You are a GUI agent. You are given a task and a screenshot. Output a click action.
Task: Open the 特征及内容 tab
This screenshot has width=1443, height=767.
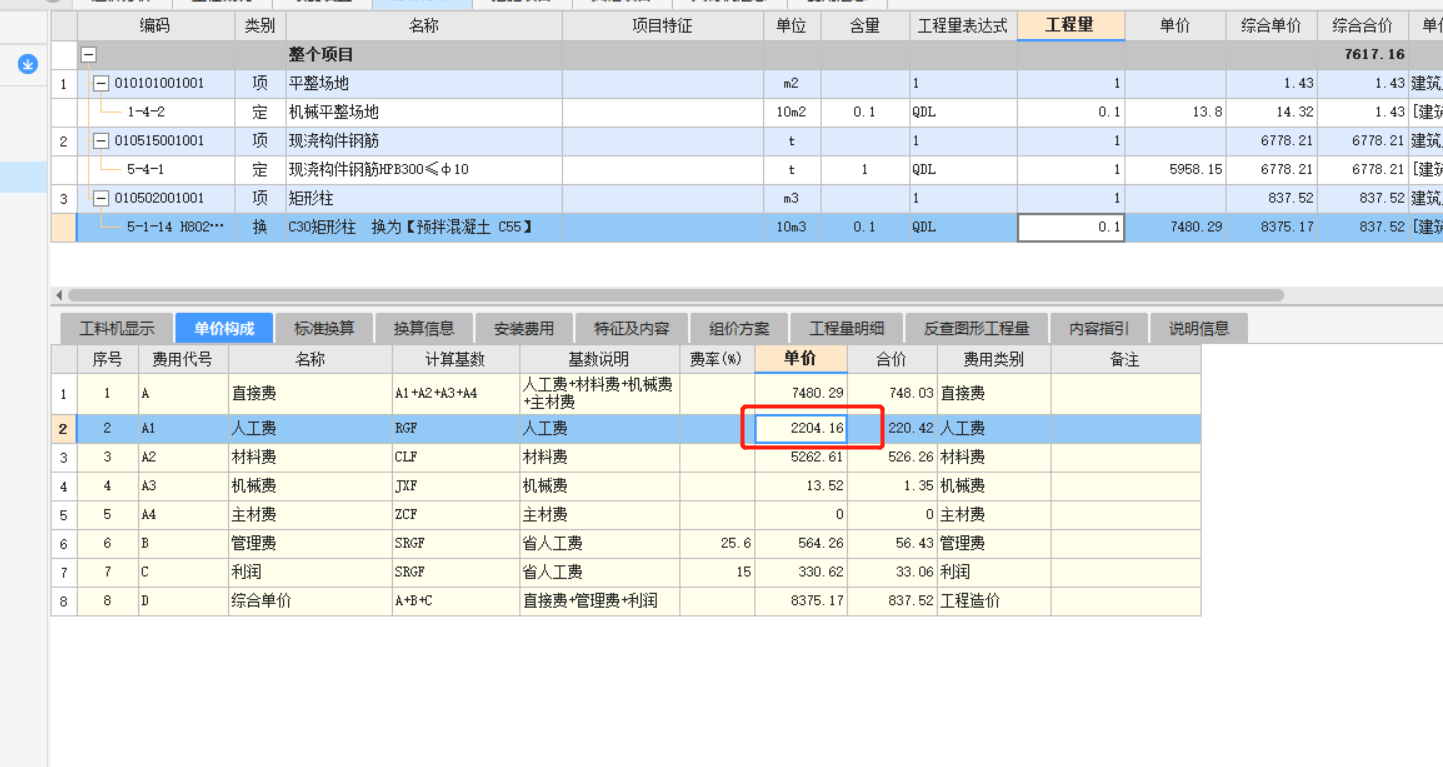point(631,328)
